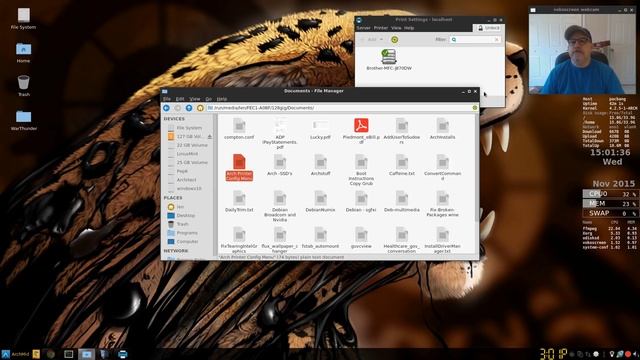Screen dimensions: 640x360
Task: Go to the home folder via the toolbar home icon
Action: [200, 108]
